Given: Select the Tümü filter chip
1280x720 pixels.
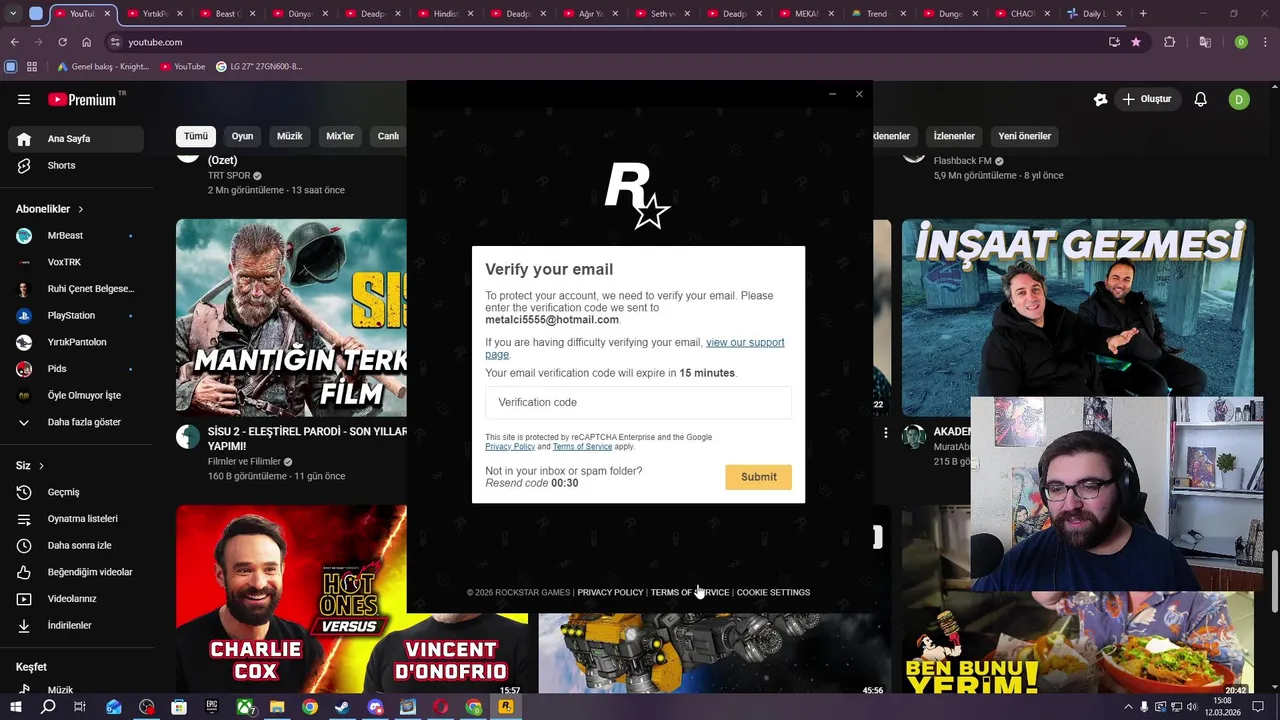Looking at the screenshot, I should pyautogui.click(x=196, y=136).
